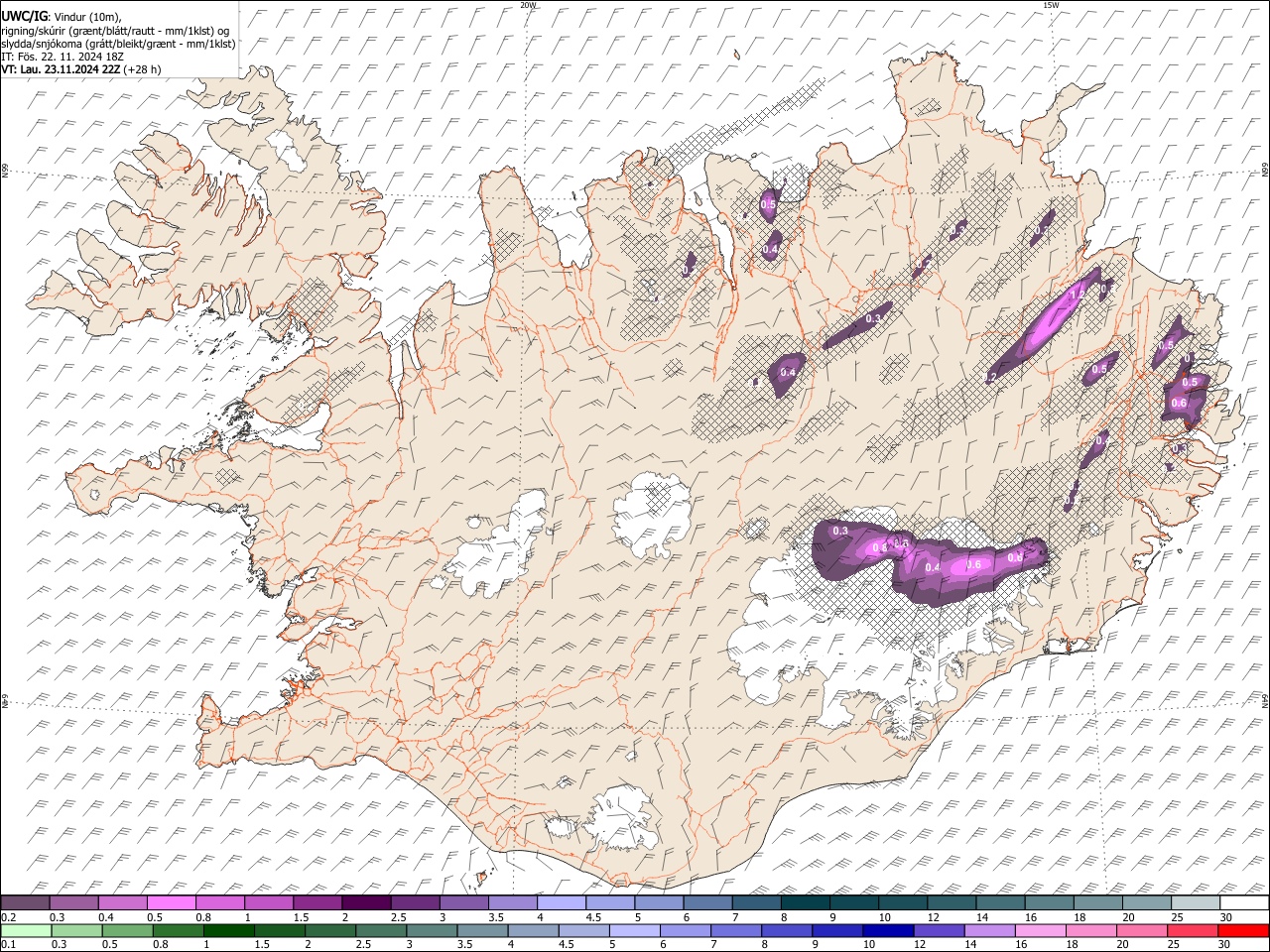The width and height of the screenshot is (1270, 952).
Task: Click the '12' label on the lower legend row
Action: [920, 945]
